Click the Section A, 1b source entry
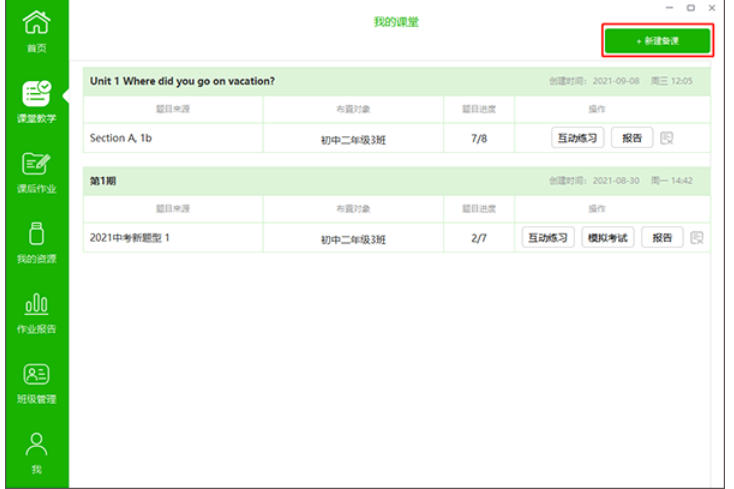The image size is (734, 489). [121, 138]
